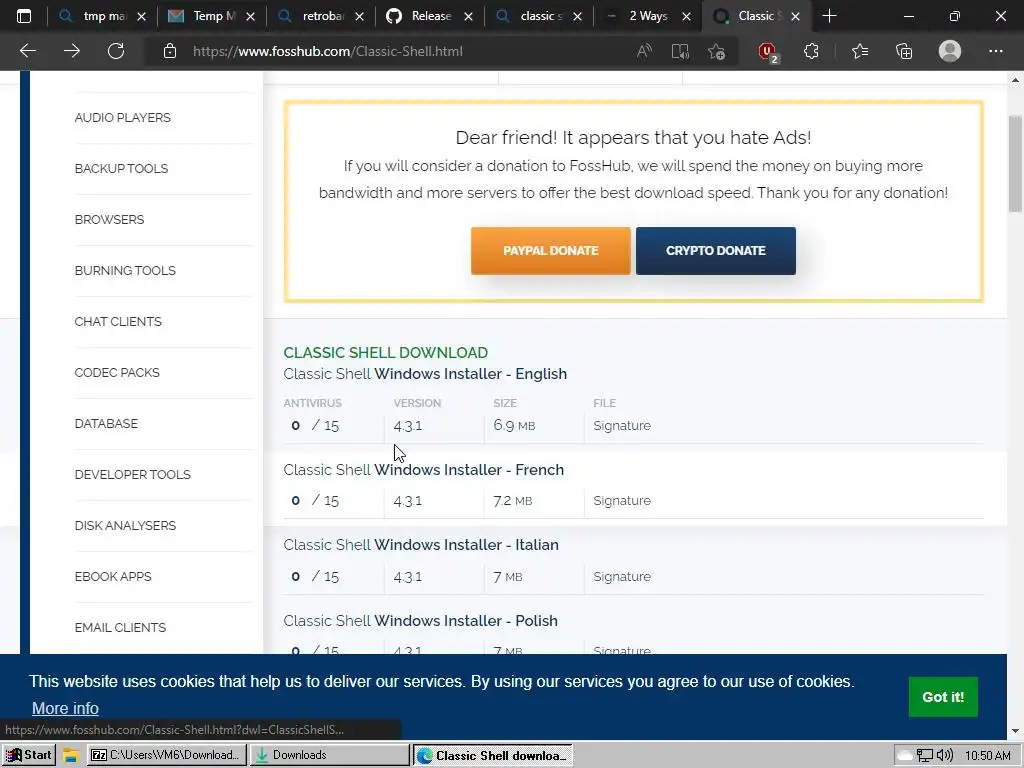The height and width of the screenshot is (768, 1024).
Task: Open a new browser tab
Action: point(829,16)
